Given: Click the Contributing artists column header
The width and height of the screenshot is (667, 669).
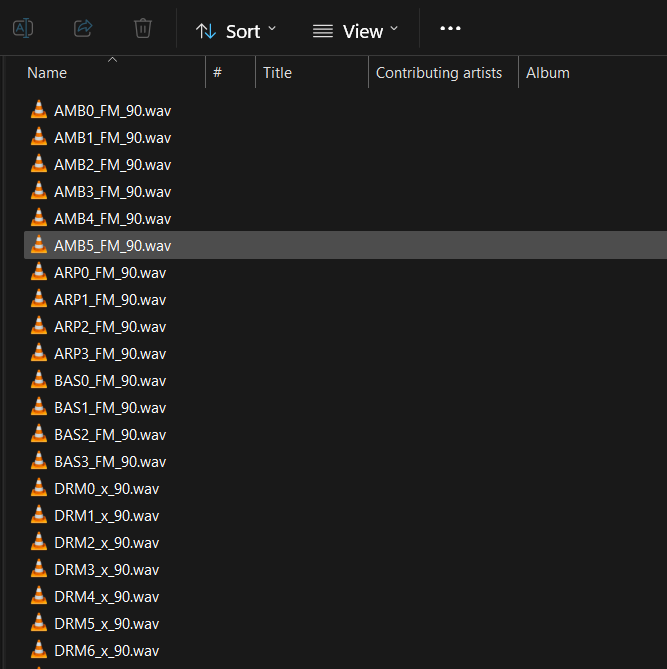Looking at the screenshot, I should (x=439, y=73).
